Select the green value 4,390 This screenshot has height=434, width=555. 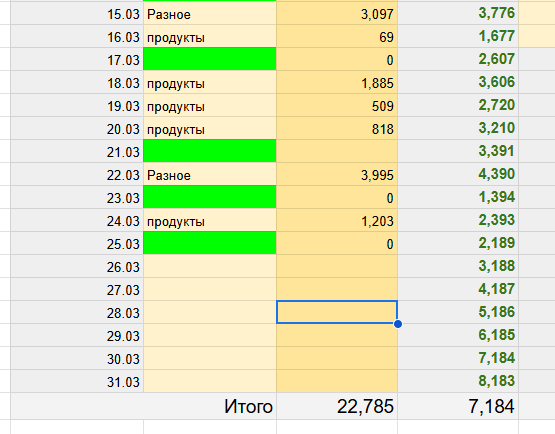[458, 175]
